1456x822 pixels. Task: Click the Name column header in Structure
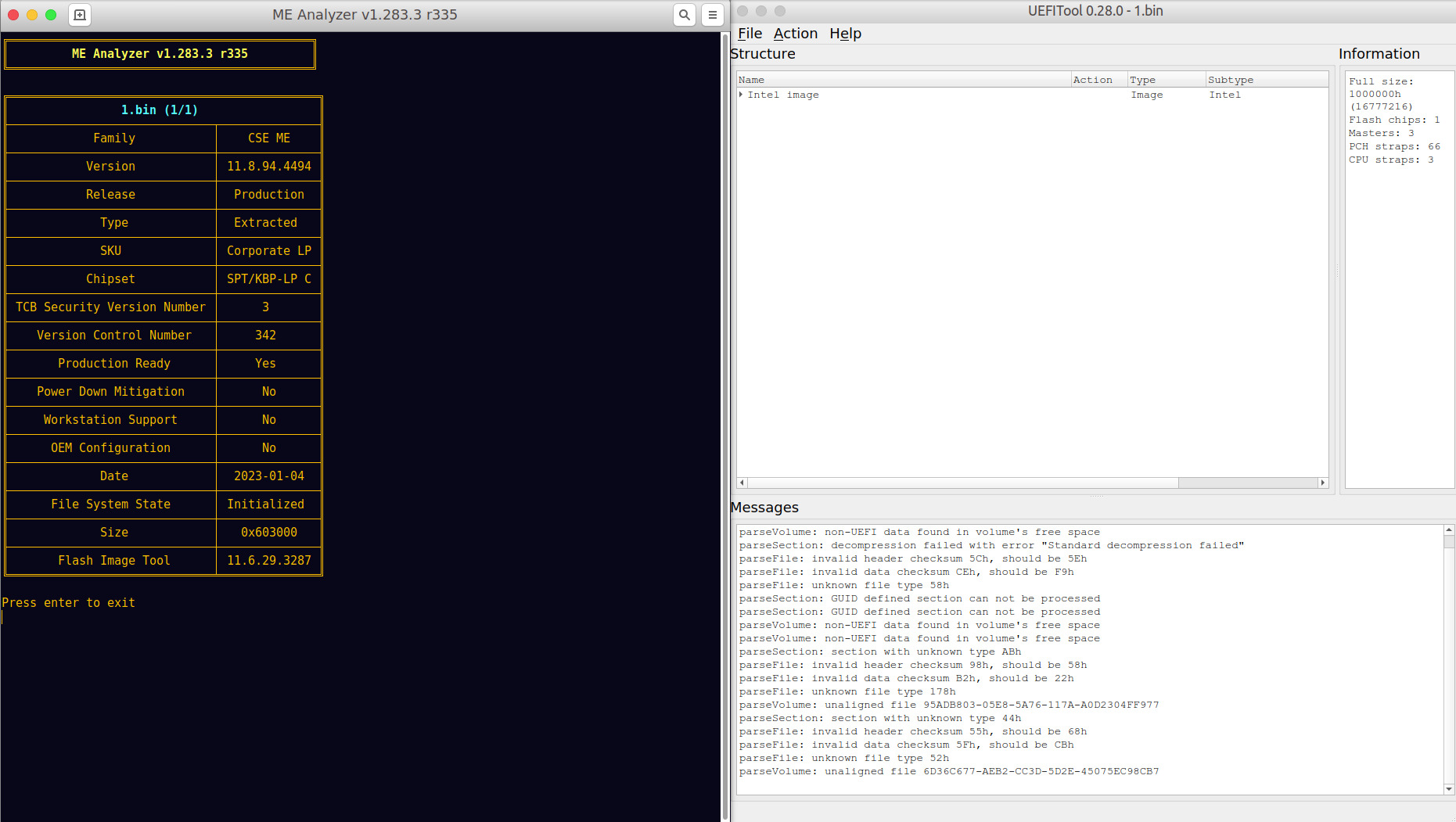[904, 80]
